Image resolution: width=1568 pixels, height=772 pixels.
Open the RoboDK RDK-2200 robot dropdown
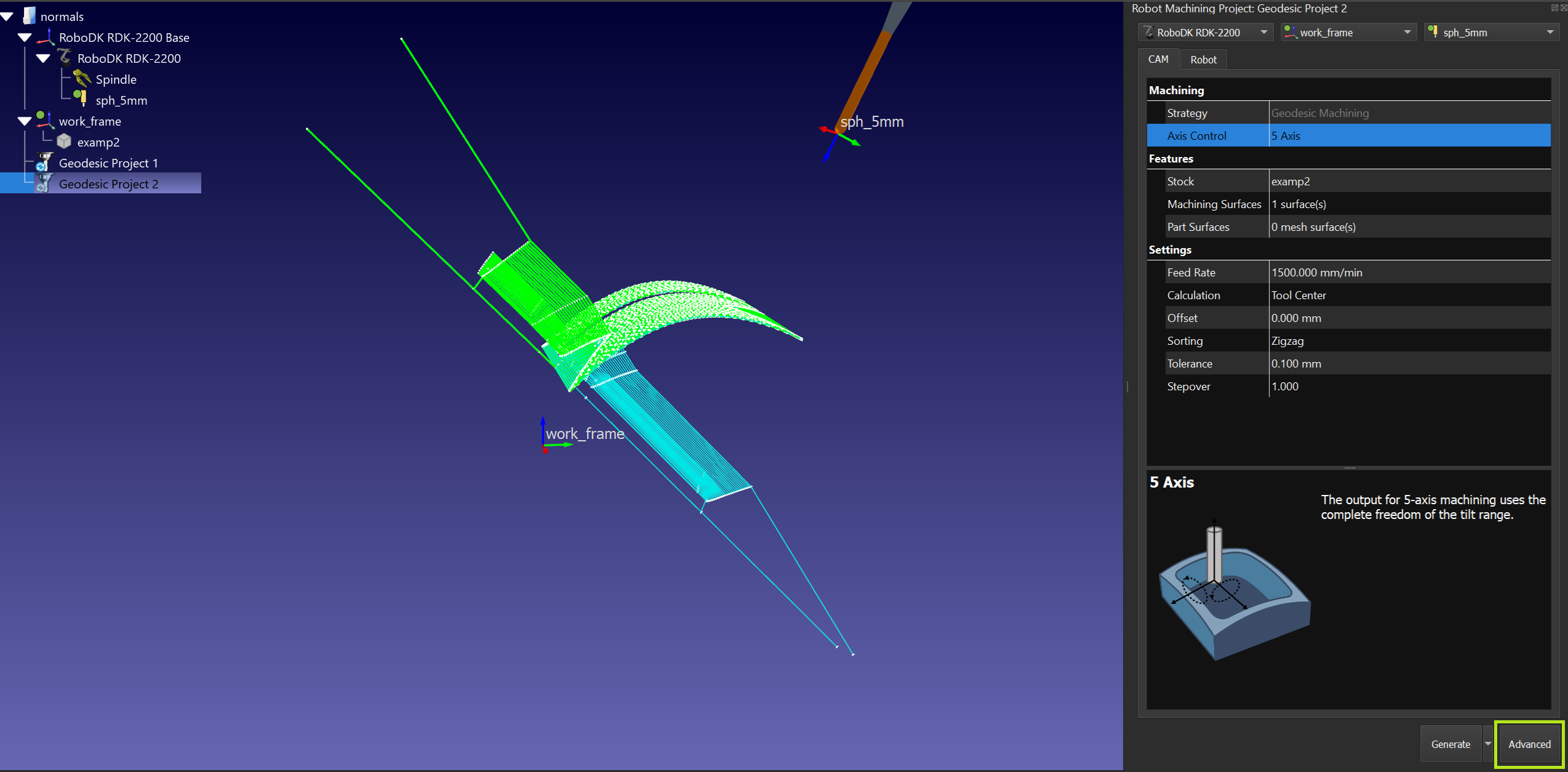[1205, 33]
